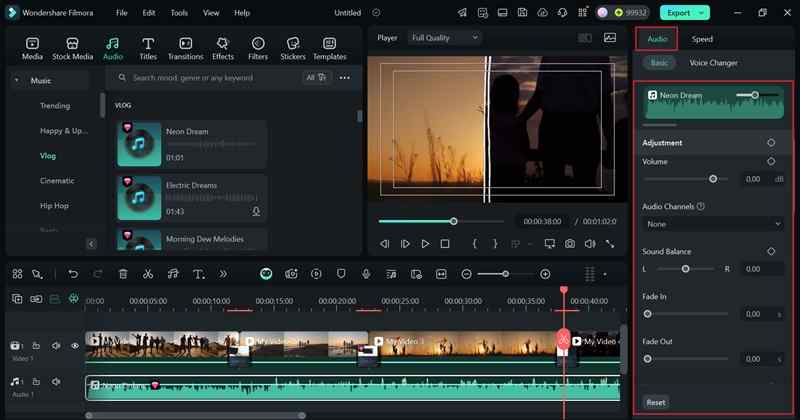Viewport: 800px width, 420px height.
Task: Open the Media tab
Action: tap(32, 49)
